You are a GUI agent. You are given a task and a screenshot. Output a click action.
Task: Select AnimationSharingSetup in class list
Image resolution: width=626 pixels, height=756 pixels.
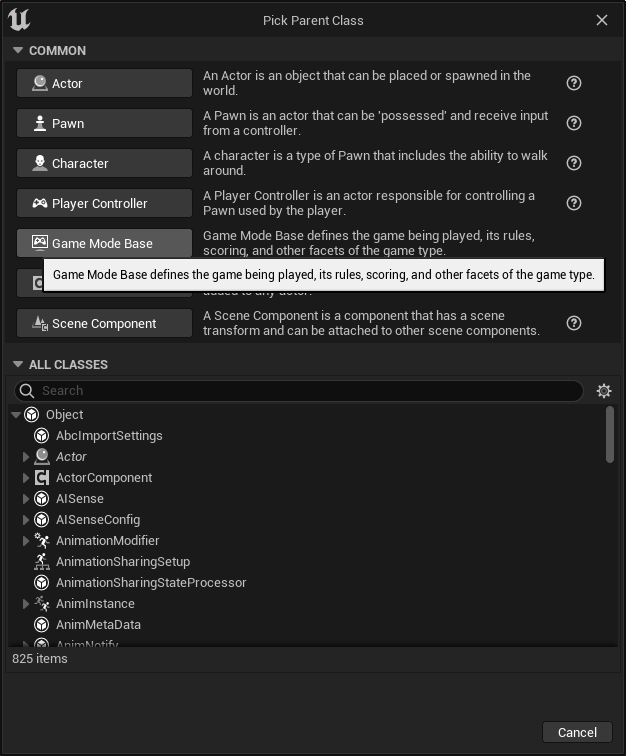coord(122,562)
